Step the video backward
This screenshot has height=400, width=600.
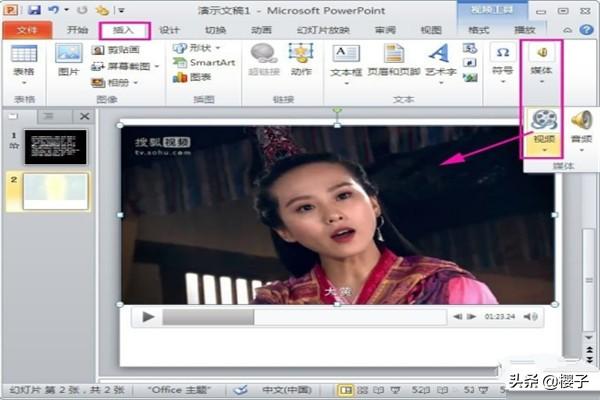pos(458,317)
